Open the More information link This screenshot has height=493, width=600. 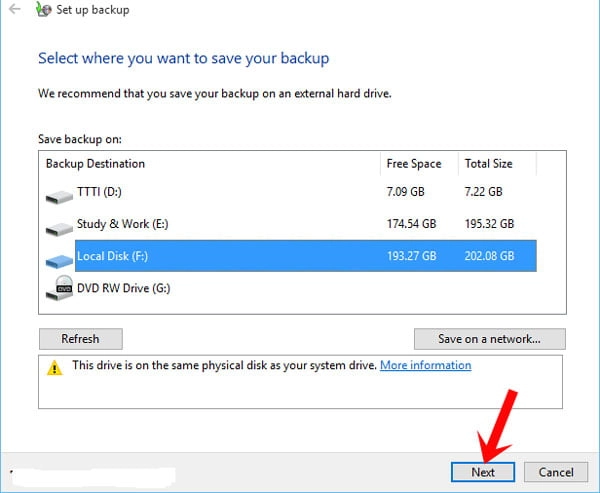[425, 365]
